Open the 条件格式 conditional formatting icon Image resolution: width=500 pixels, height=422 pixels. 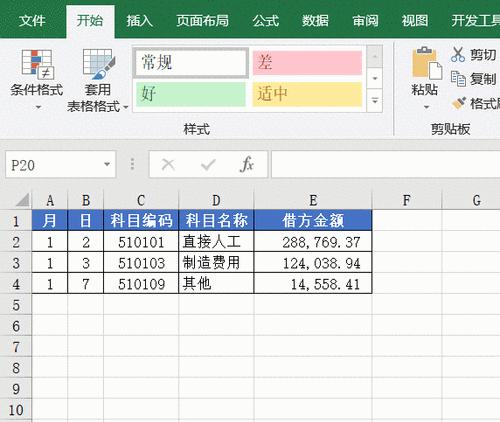[x=37, y=64]
